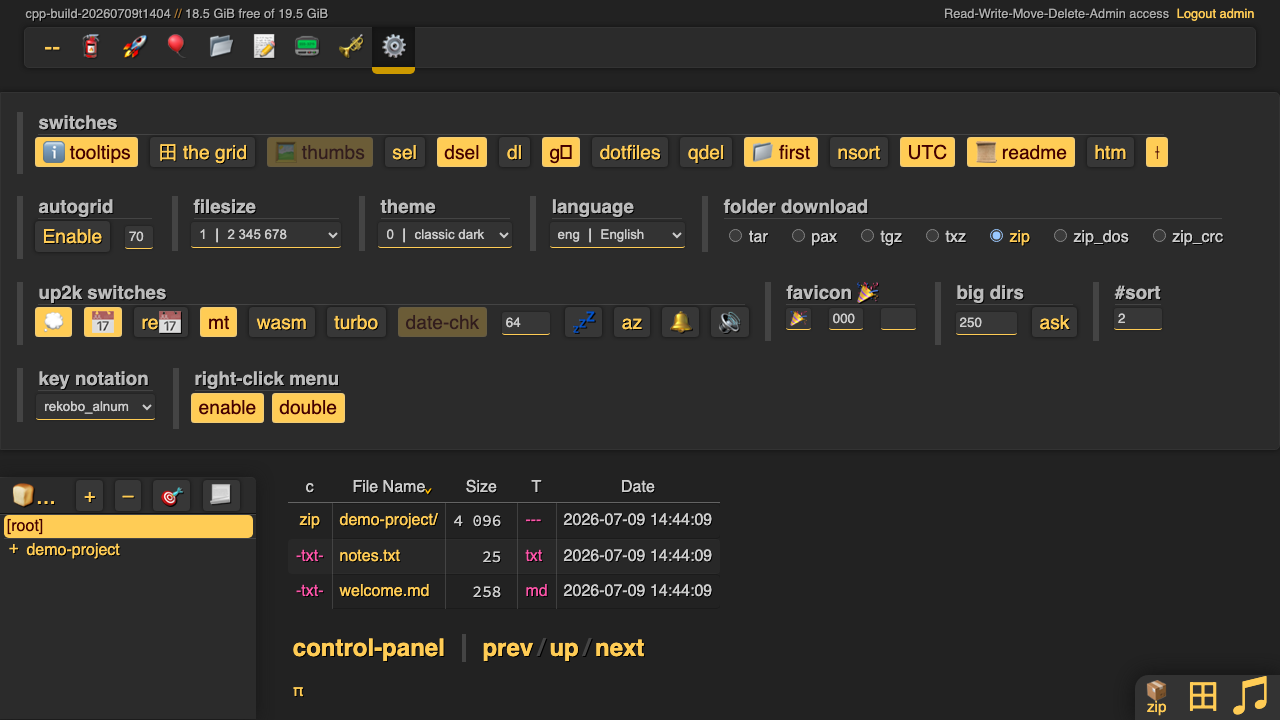Image resolution: width=1280 pixels, height=720 pixels.
Task: Focus the big dirs 250 input field
Action: click(x=986, y=322)
